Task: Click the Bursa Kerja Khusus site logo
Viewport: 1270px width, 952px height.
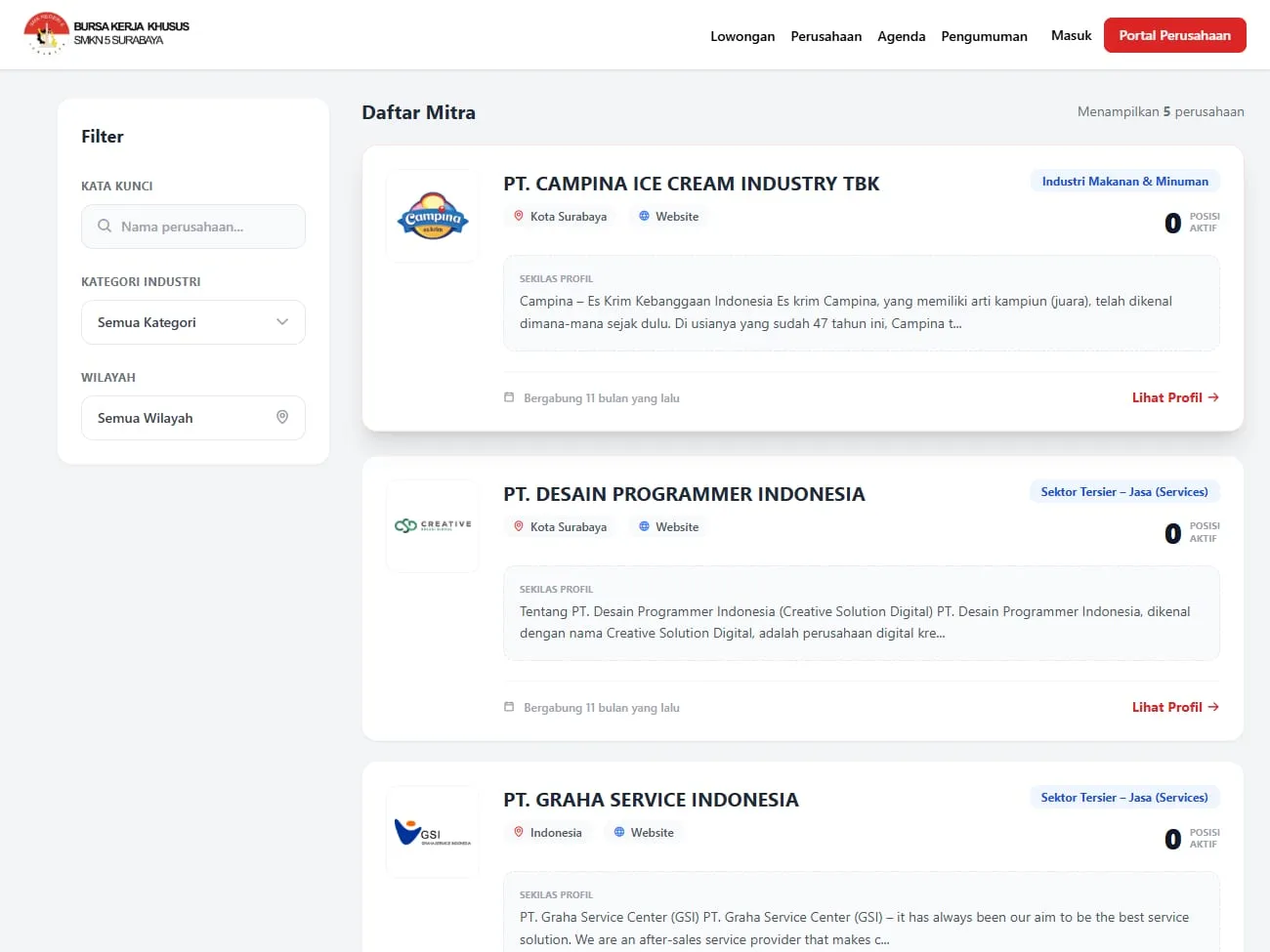Action: [x=106, y=34]
